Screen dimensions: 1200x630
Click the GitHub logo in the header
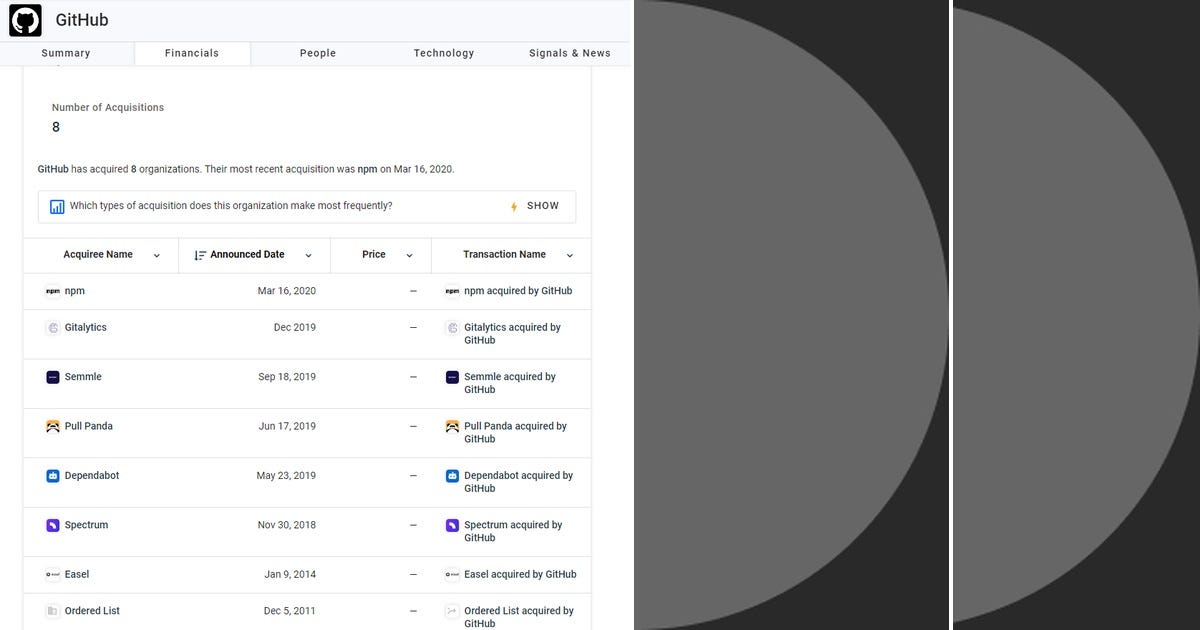point(26,20)
